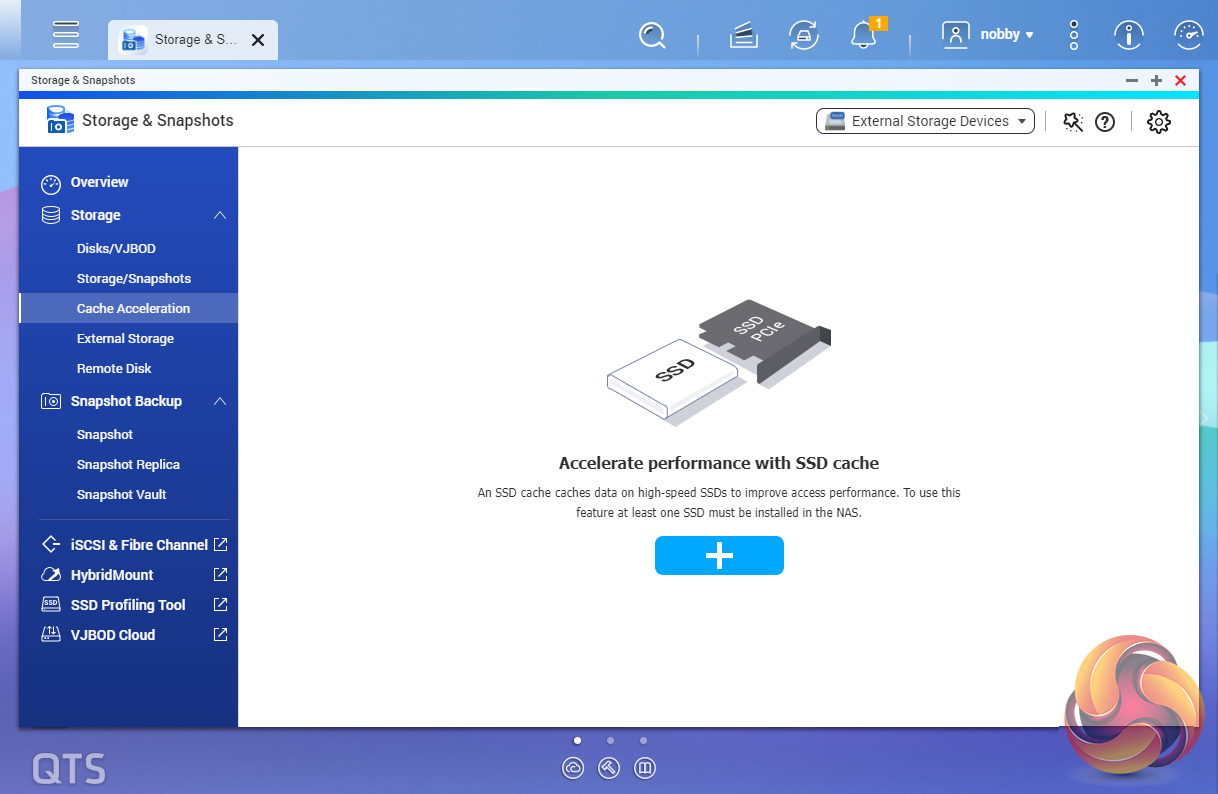Open VJBOD Cloud from sidebar

113,635
